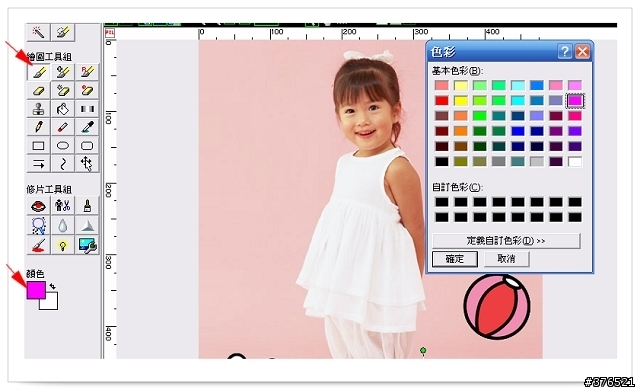Select the sparkle magic eraser tool

(x=63, y=91)
